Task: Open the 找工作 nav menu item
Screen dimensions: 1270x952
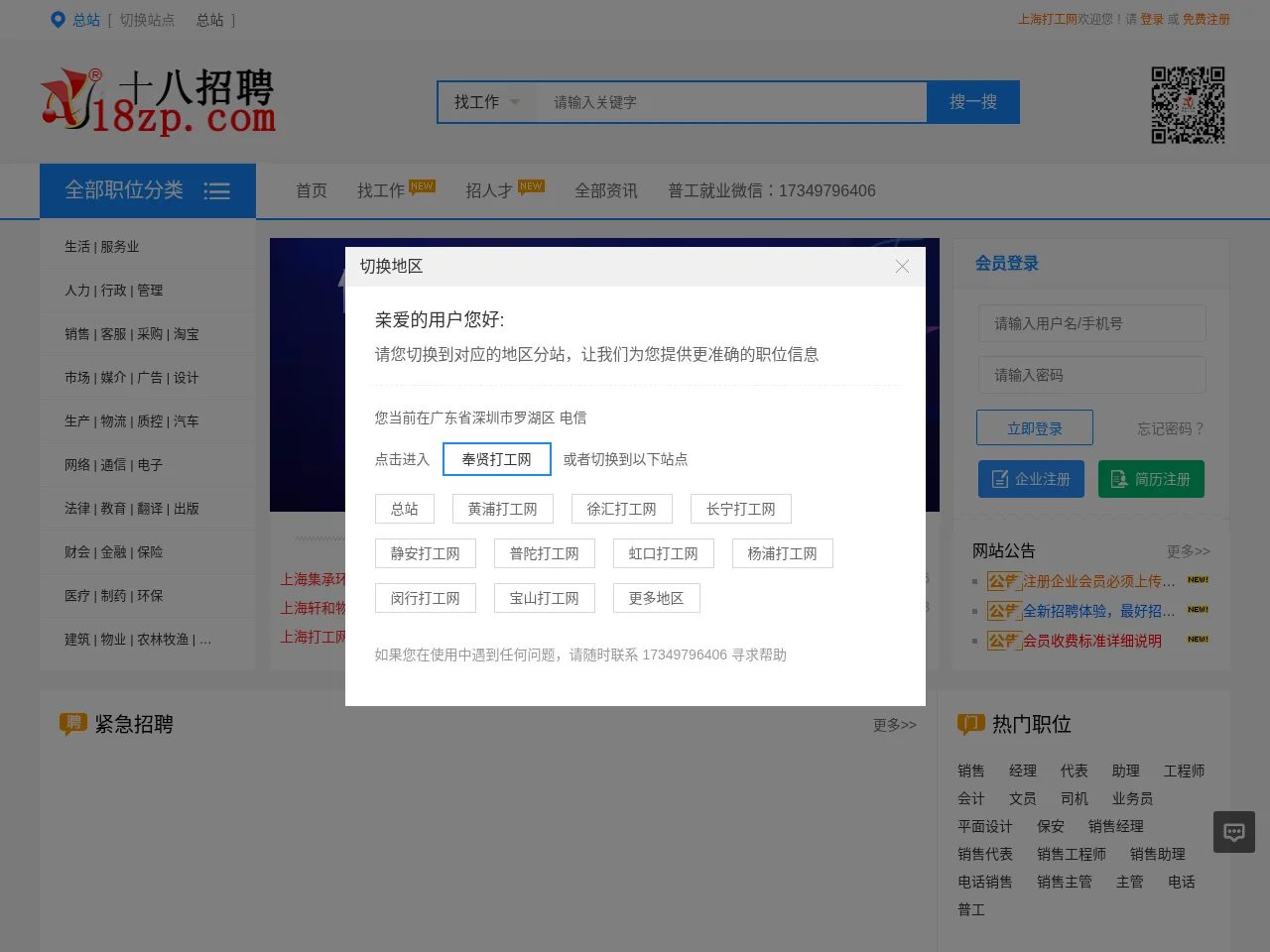Action: coord(381,190)
